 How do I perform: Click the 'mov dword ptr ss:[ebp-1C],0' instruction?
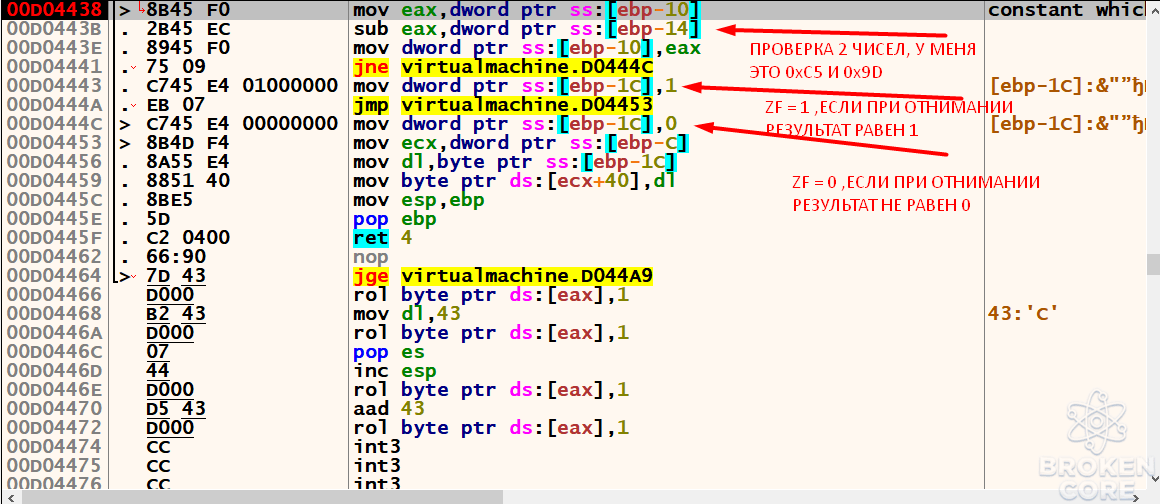coord(516,124)
